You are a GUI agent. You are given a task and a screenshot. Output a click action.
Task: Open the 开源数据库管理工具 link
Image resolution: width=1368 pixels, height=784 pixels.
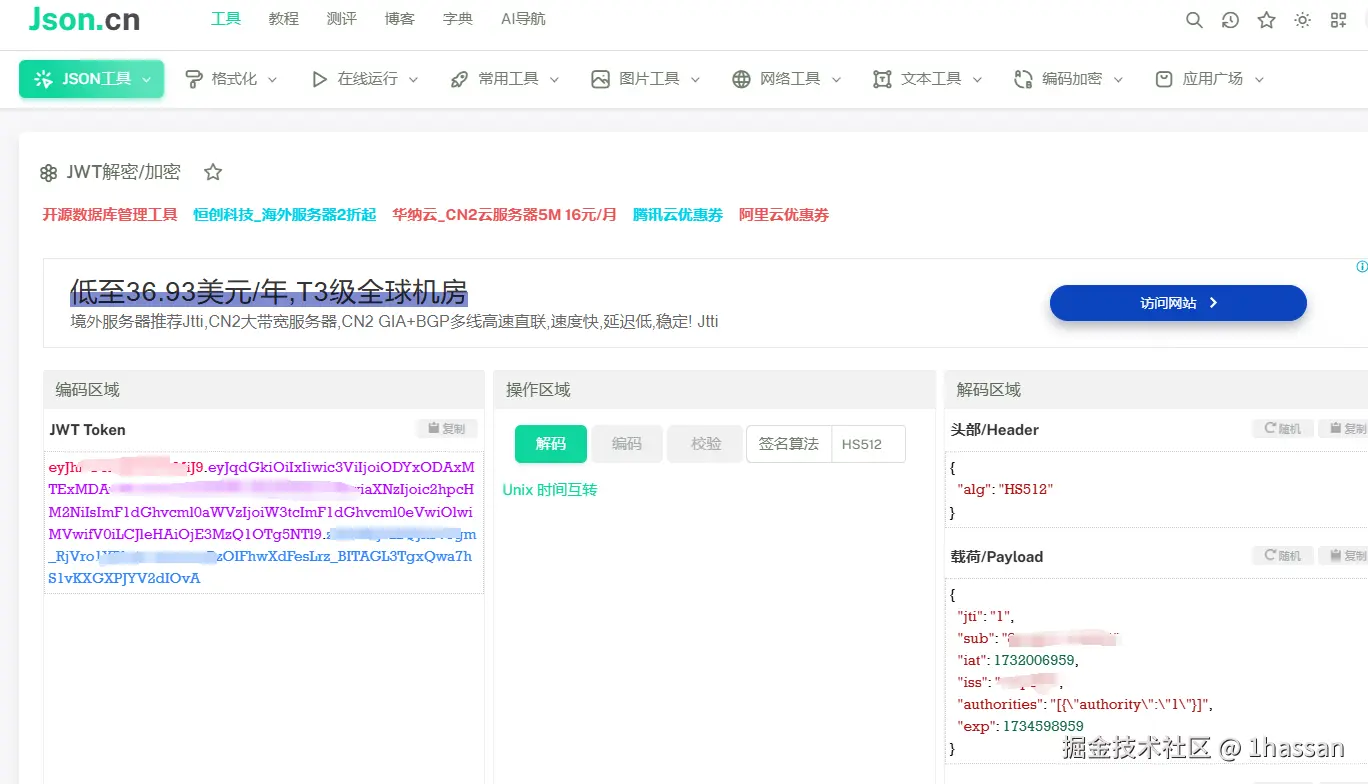[110, 215]
